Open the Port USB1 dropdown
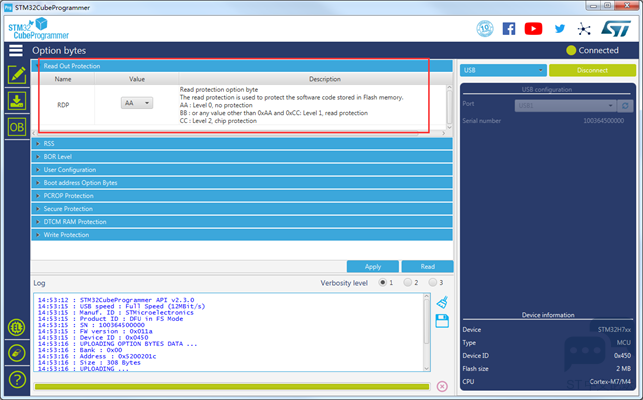643x400 pixels. (x=565, y=105)
